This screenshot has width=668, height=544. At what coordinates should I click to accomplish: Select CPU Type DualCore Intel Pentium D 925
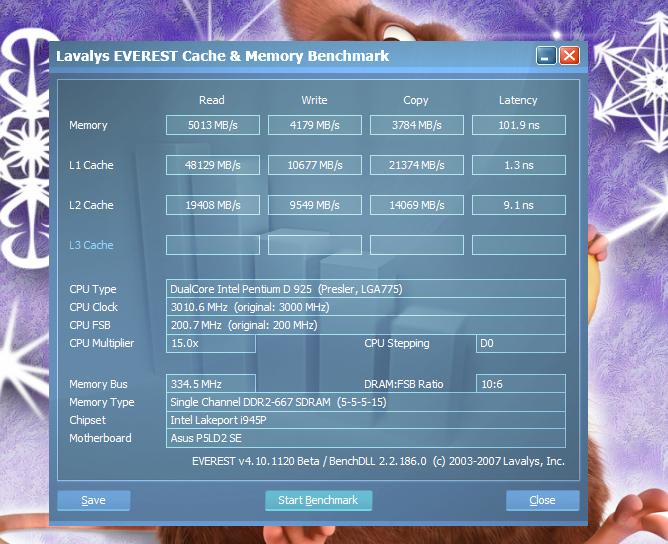(366, 289)
